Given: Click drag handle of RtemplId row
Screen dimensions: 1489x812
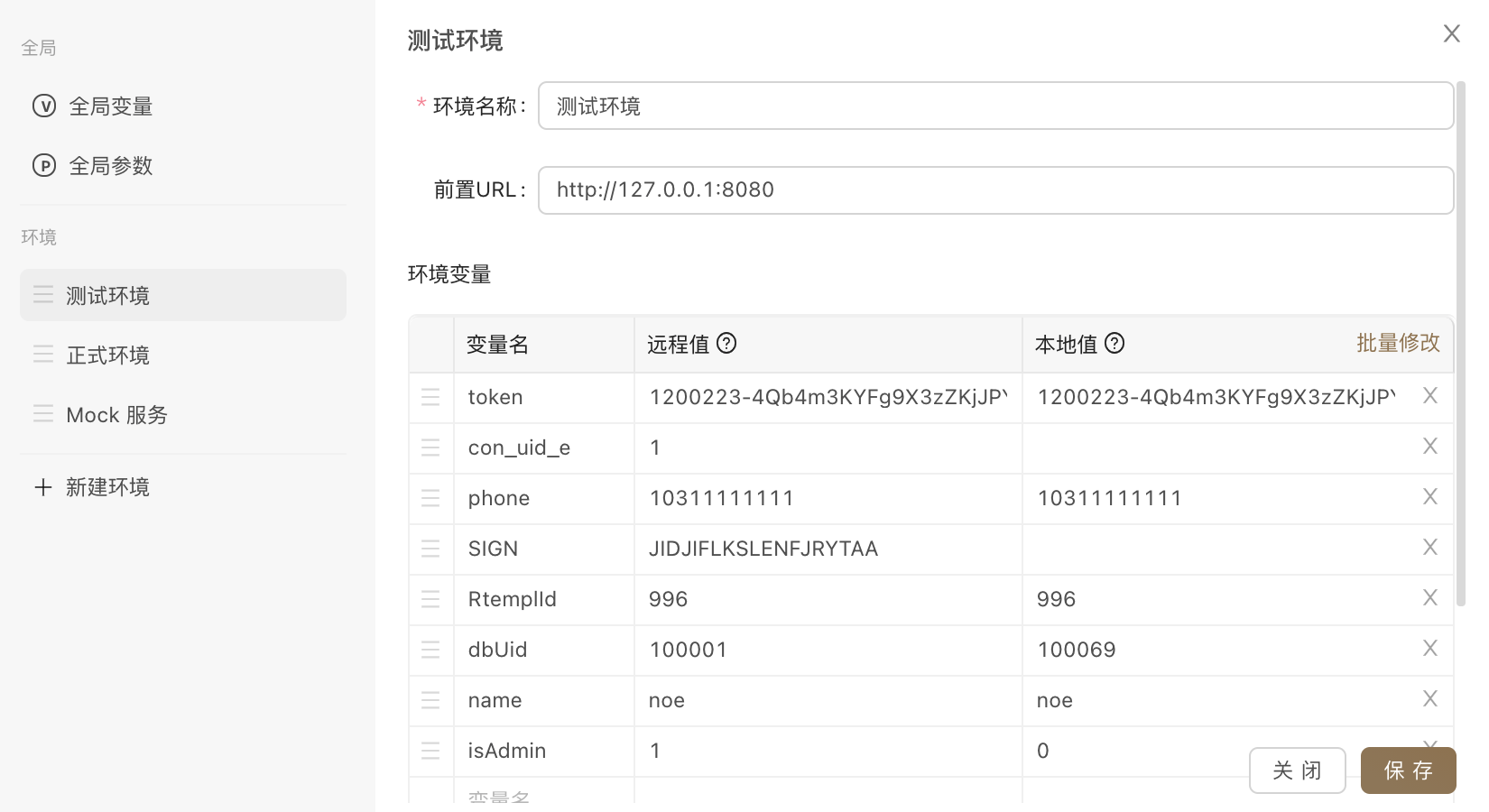Looking at the screenshot, I should [430, 599].
